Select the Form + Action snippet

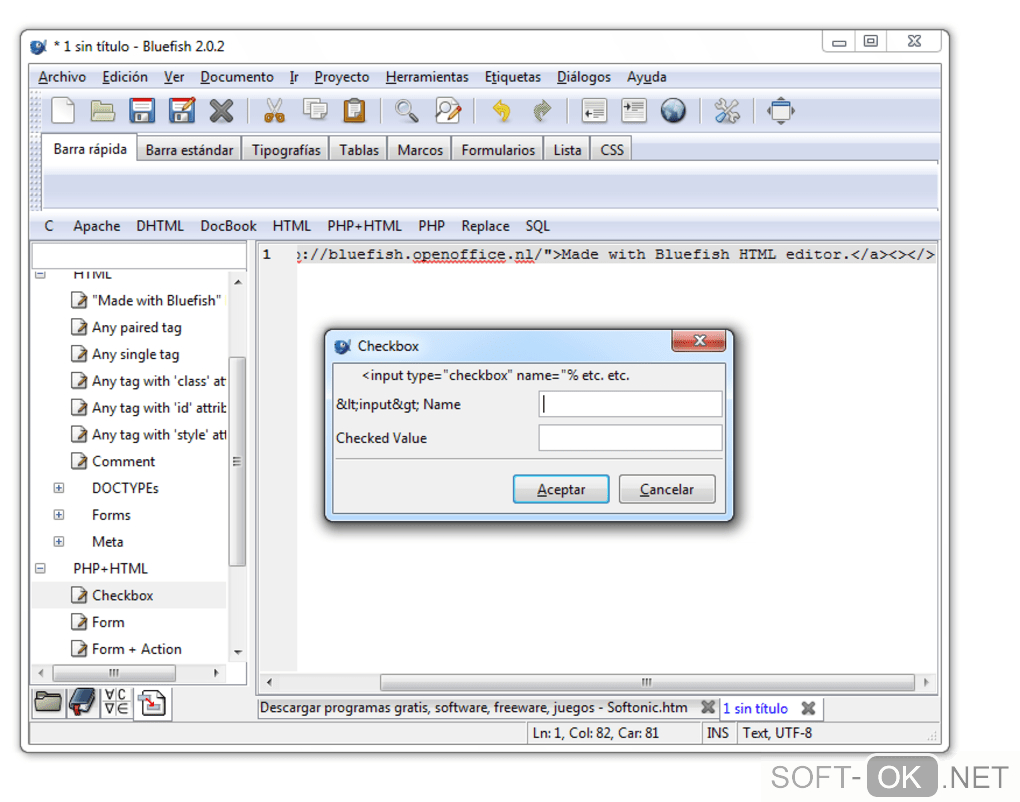click(127, 648)
